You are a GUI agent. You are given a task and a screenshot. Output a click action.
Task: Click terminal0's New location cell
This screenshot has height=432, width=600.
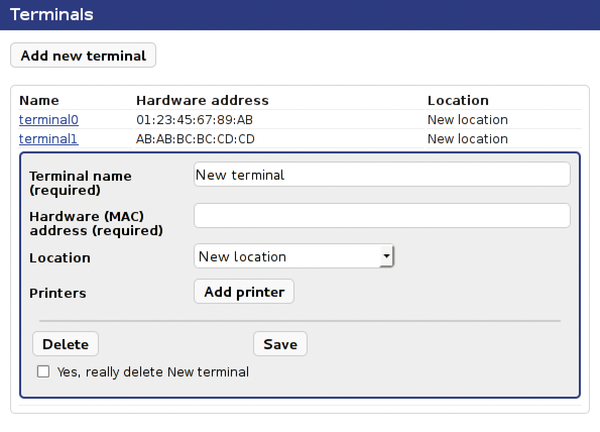[x=468, y=120]
